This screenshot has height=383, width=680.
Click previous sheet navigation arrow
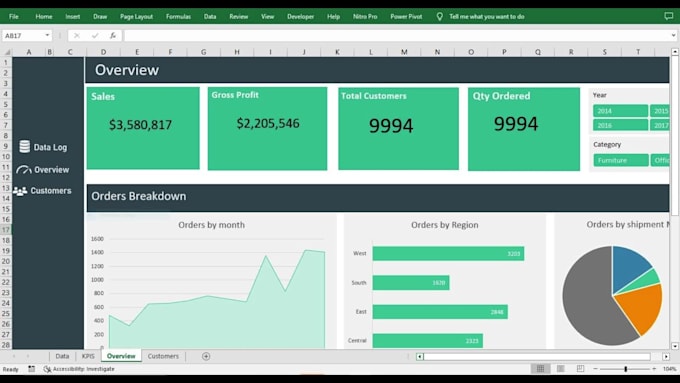point(14,356)
